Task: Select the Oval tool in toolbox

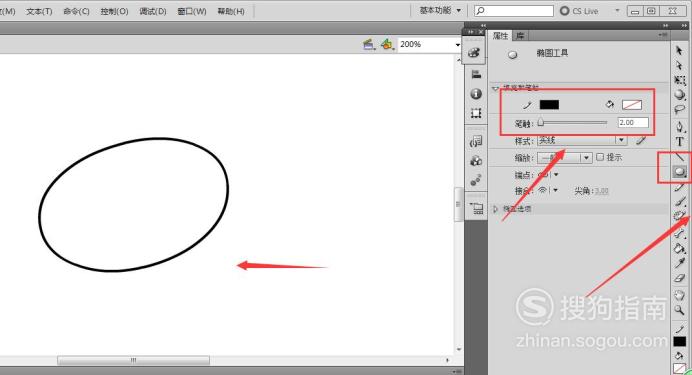Action: pos(680,172)
